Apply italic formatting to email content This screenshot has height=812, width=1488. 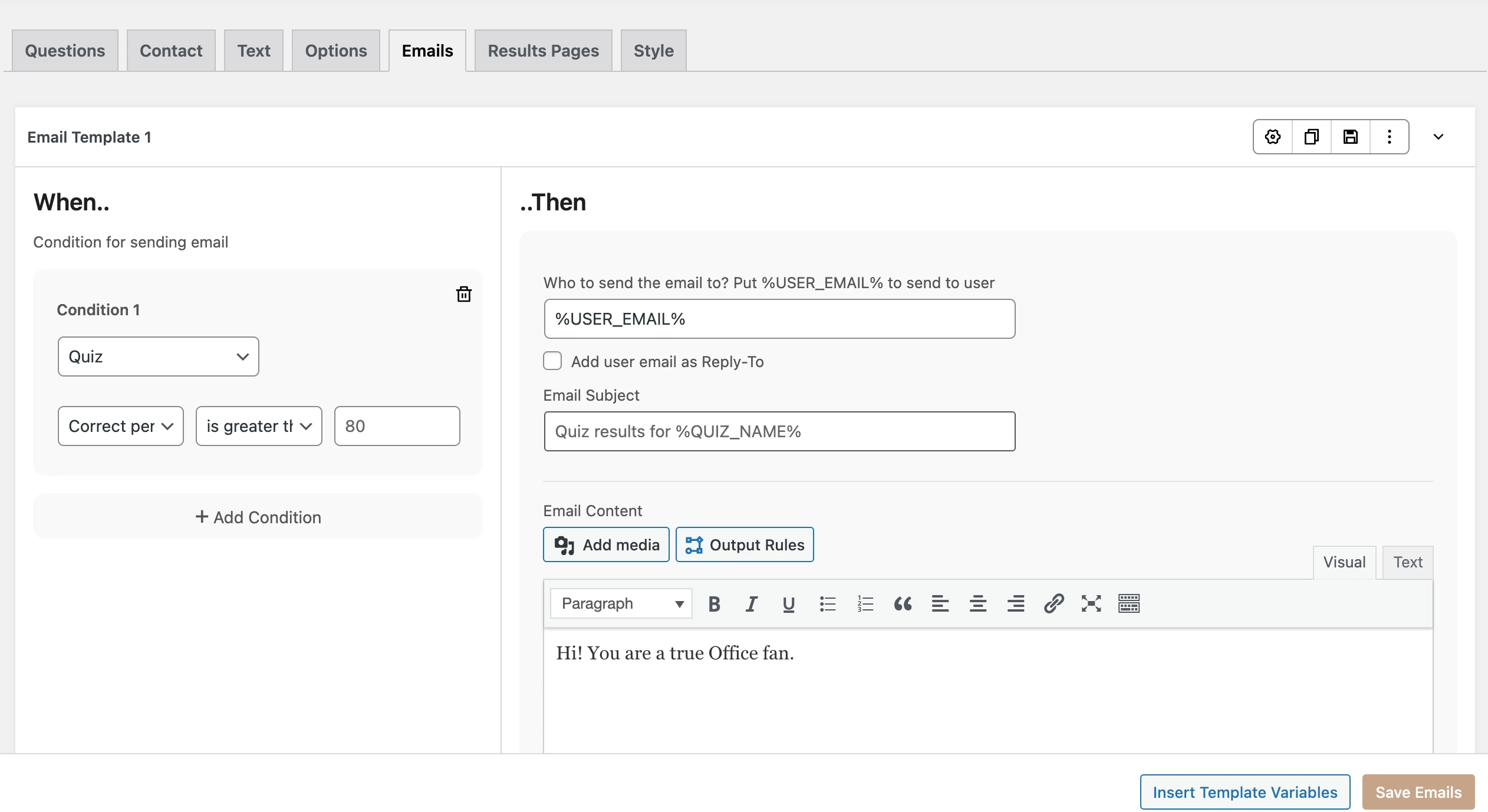[x=750, y=603]
